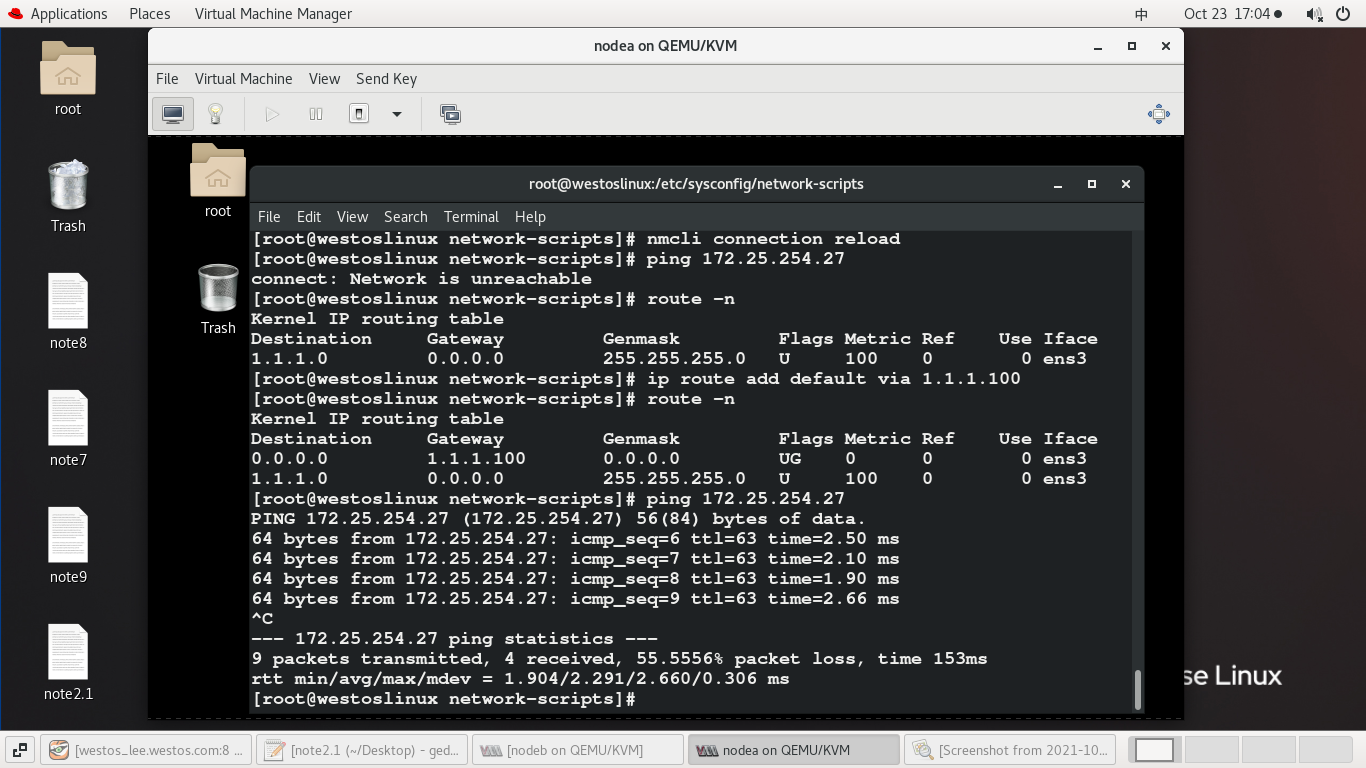Click the power icon in the system tray
This screenshot has height=768, width=1366.
tap(1343, 13)
